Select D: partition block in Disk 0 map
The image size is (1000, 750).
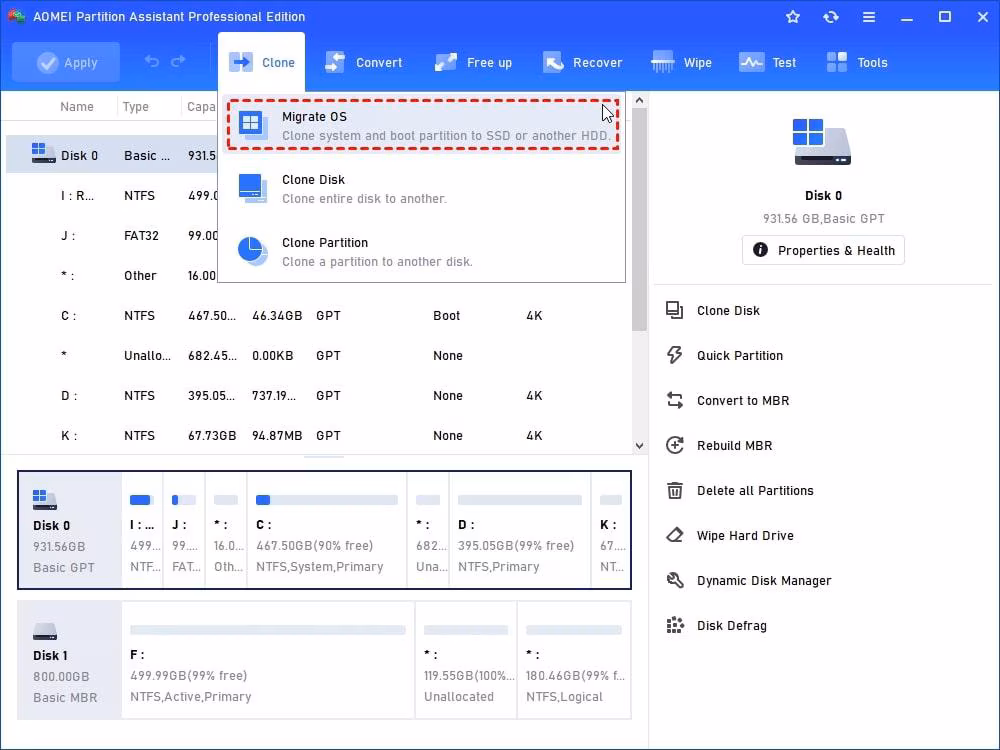point(520,530)
